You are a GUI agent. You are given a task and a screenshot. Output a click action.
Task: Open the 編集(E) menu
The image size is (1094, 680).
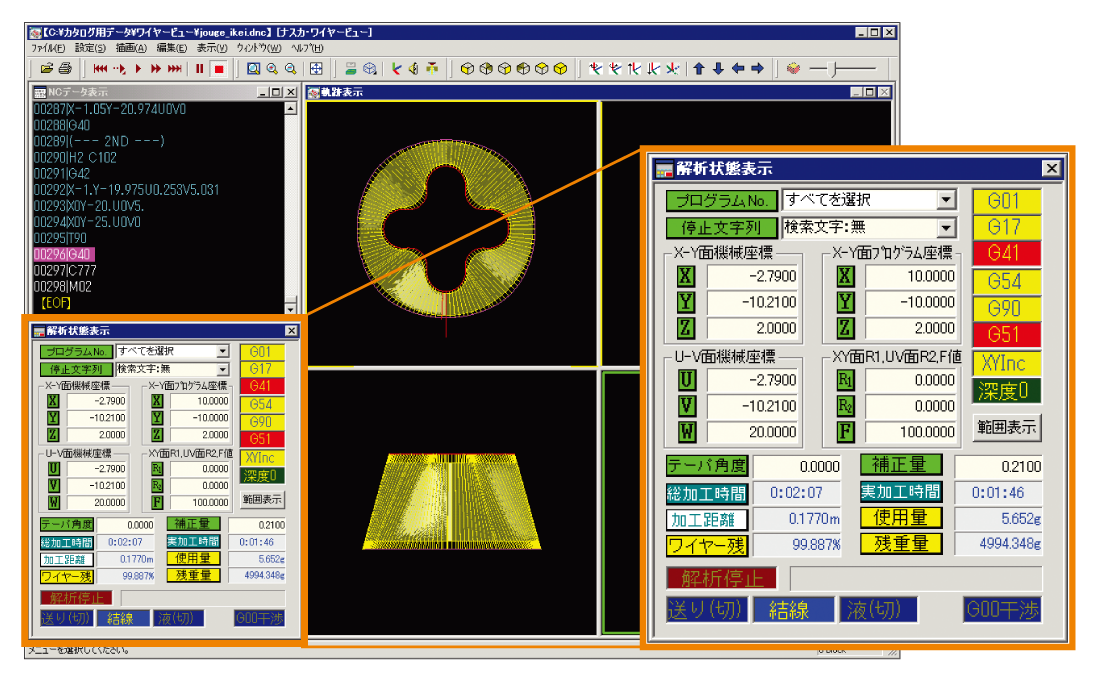point(172,48)
